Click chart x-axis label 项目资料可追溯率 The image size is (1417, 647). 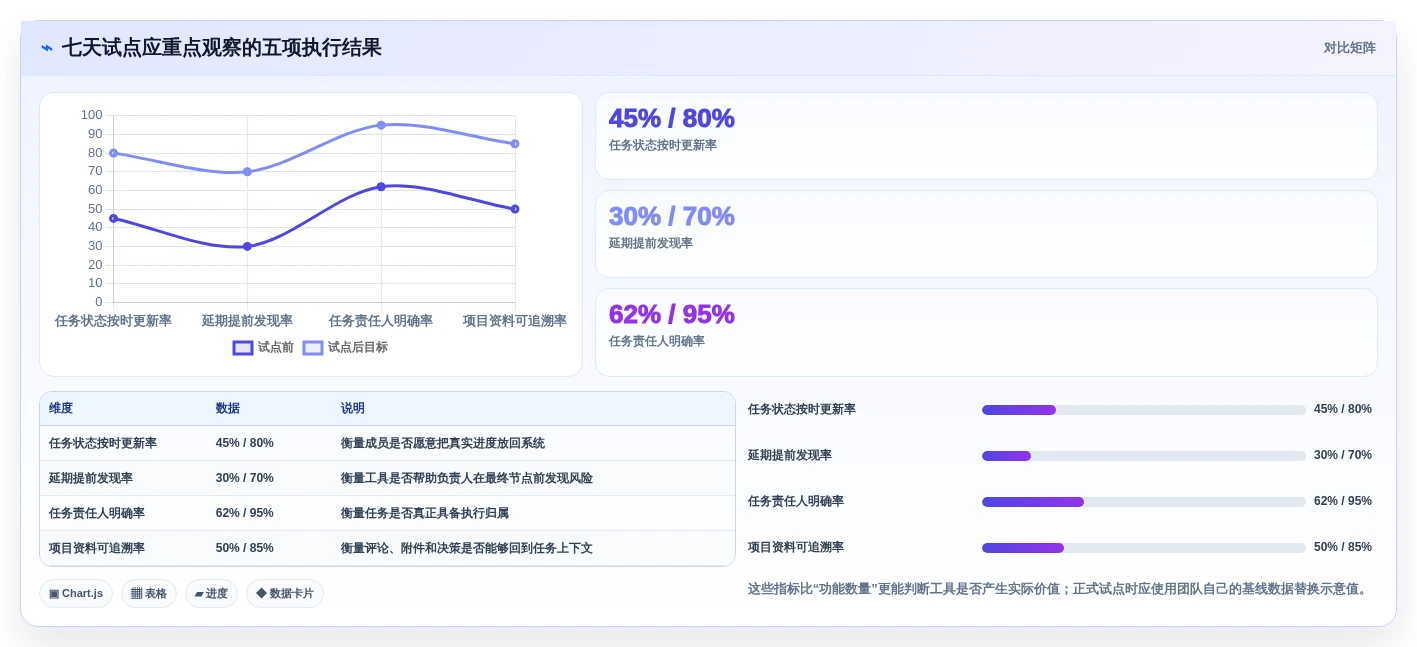pyautogui.click(x=515, y=321)
